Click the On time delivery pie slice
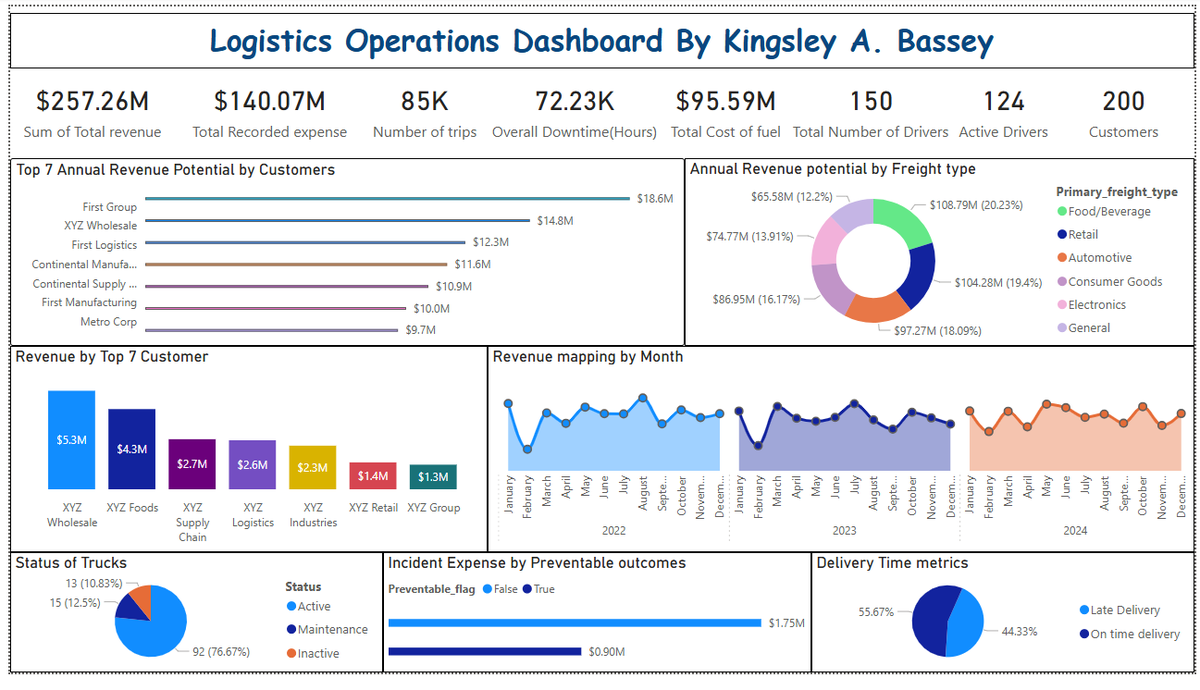The width and height of the screenshot is (1200, 690). 930,620
